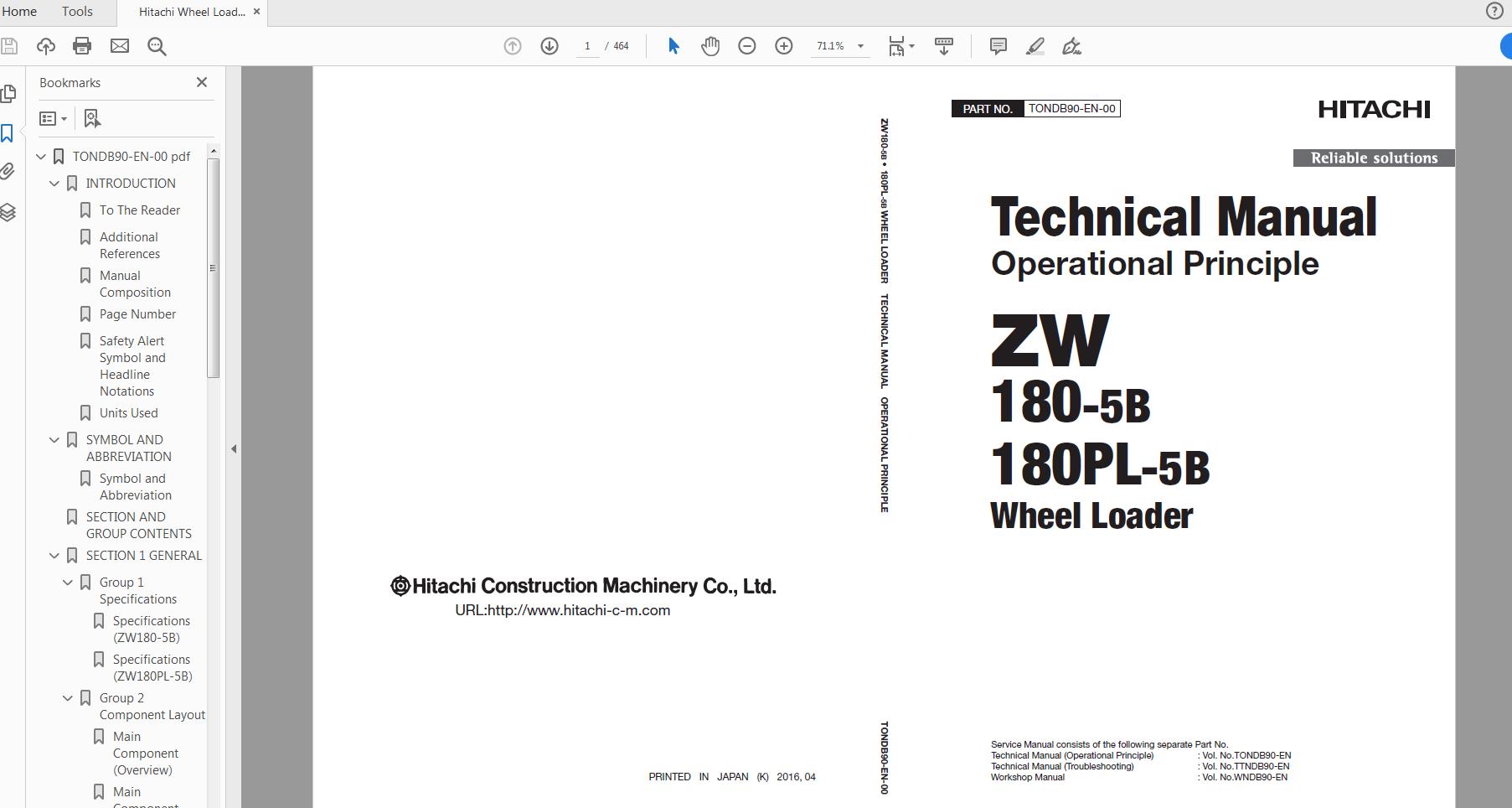Collapse the SYMBOL AND ABBREVIATION bookmark

[x=54, y=440]
